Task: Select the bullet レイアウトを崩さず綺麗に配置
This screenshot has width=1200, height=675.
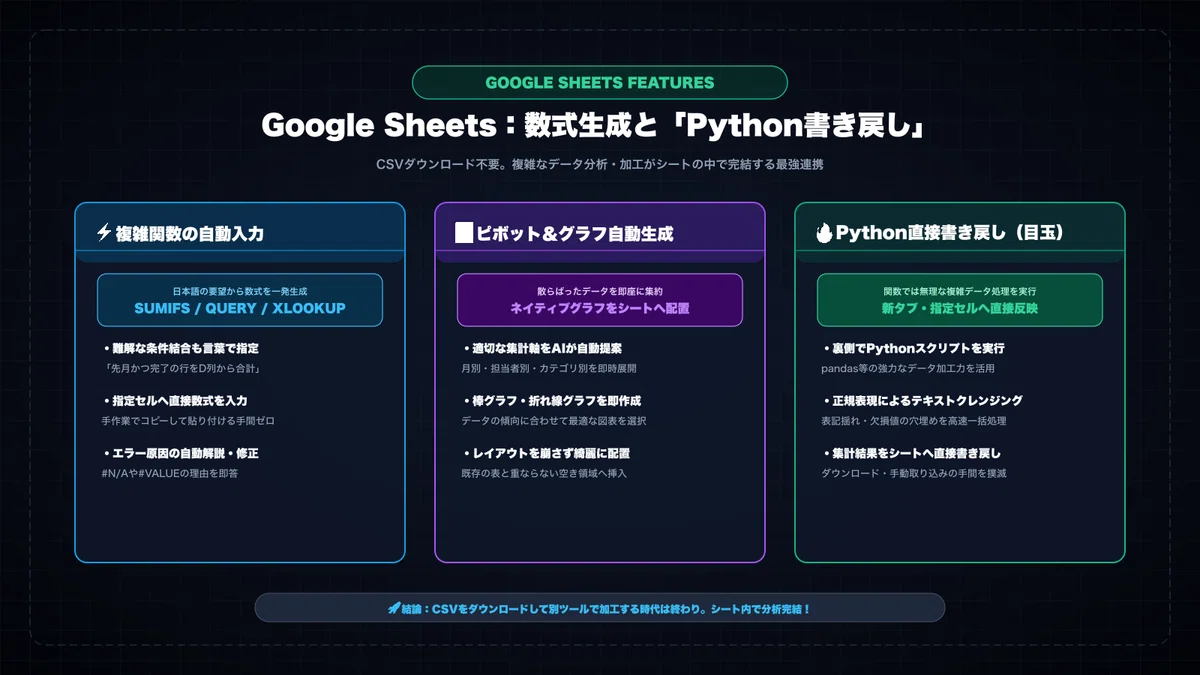Action: (546, 453)
